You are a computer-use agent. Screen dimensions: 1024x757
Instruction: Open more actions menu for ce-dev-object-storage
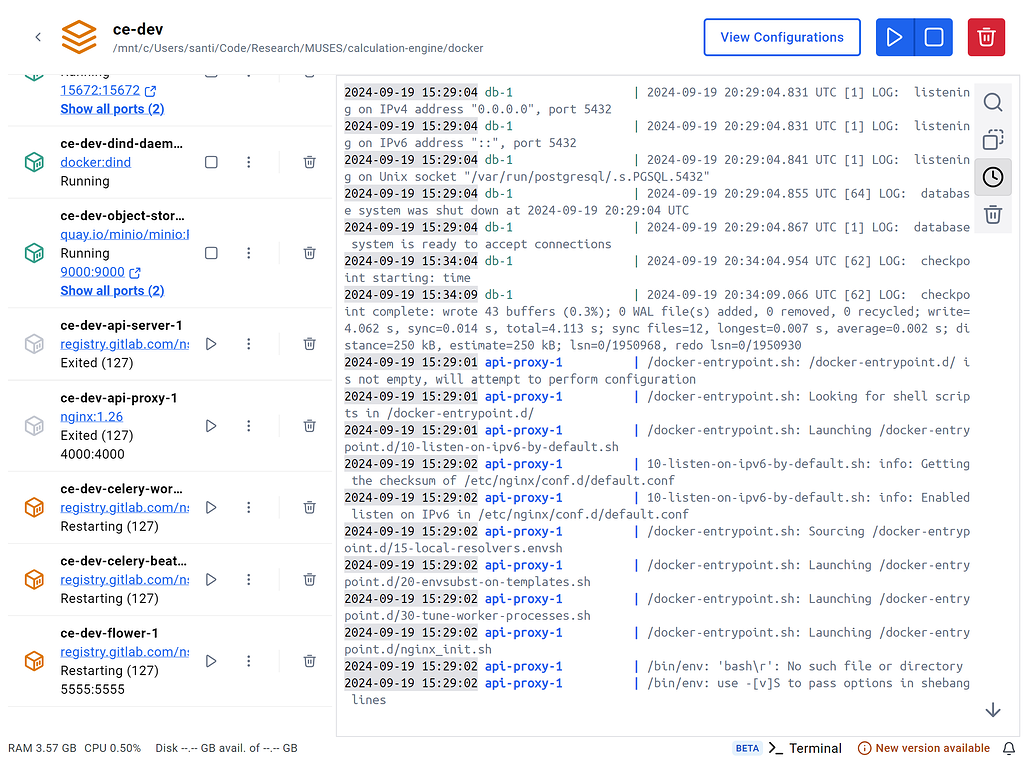click(x=249, y=253)
